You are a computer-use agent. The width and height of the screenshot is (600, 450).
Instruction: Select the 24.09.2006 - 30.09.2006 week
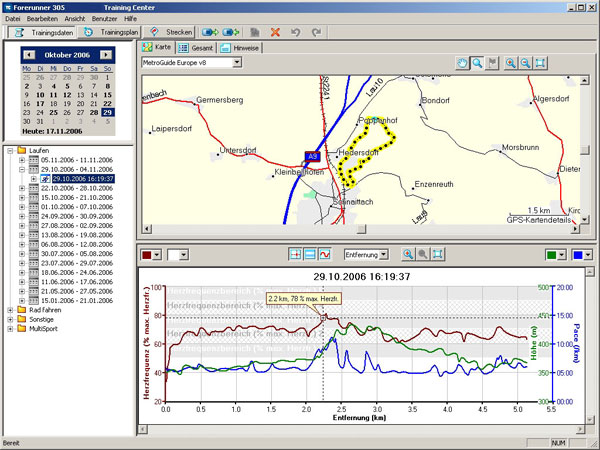pyautogui.click(x=77, y=216)
